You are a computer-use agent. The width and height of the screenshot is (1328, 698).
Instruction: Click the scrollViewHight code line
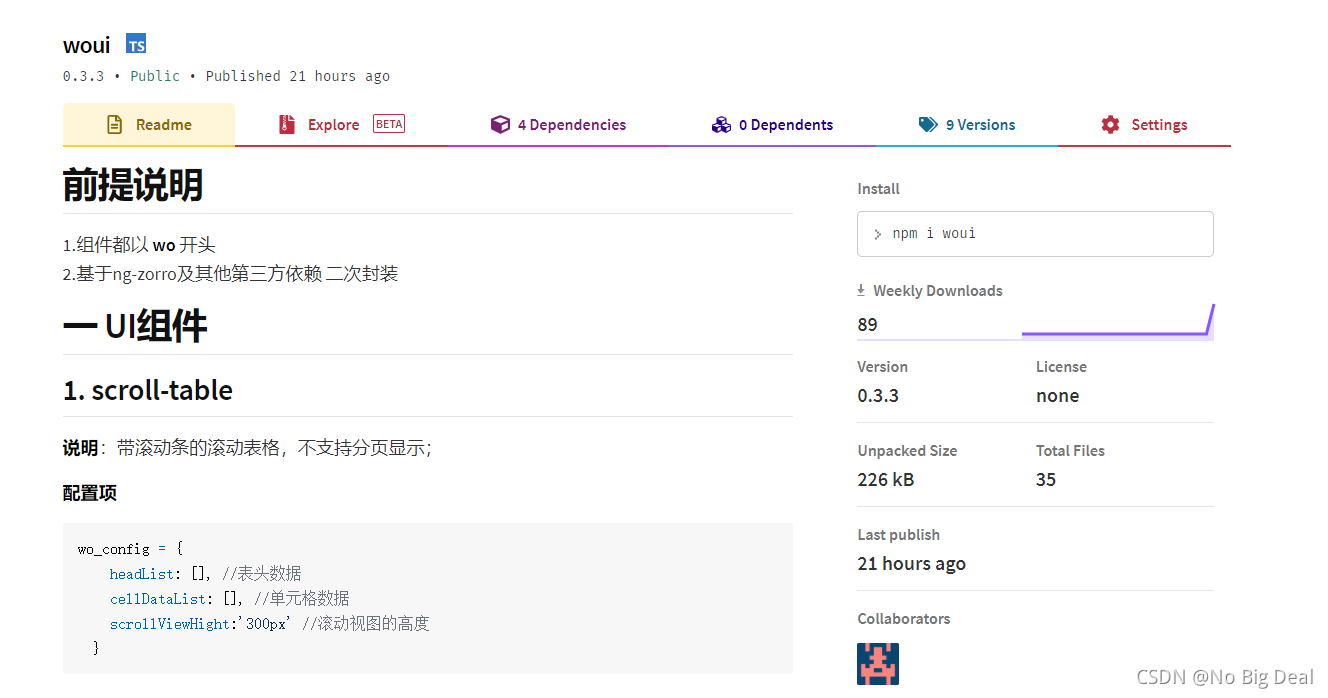(269, 624)
